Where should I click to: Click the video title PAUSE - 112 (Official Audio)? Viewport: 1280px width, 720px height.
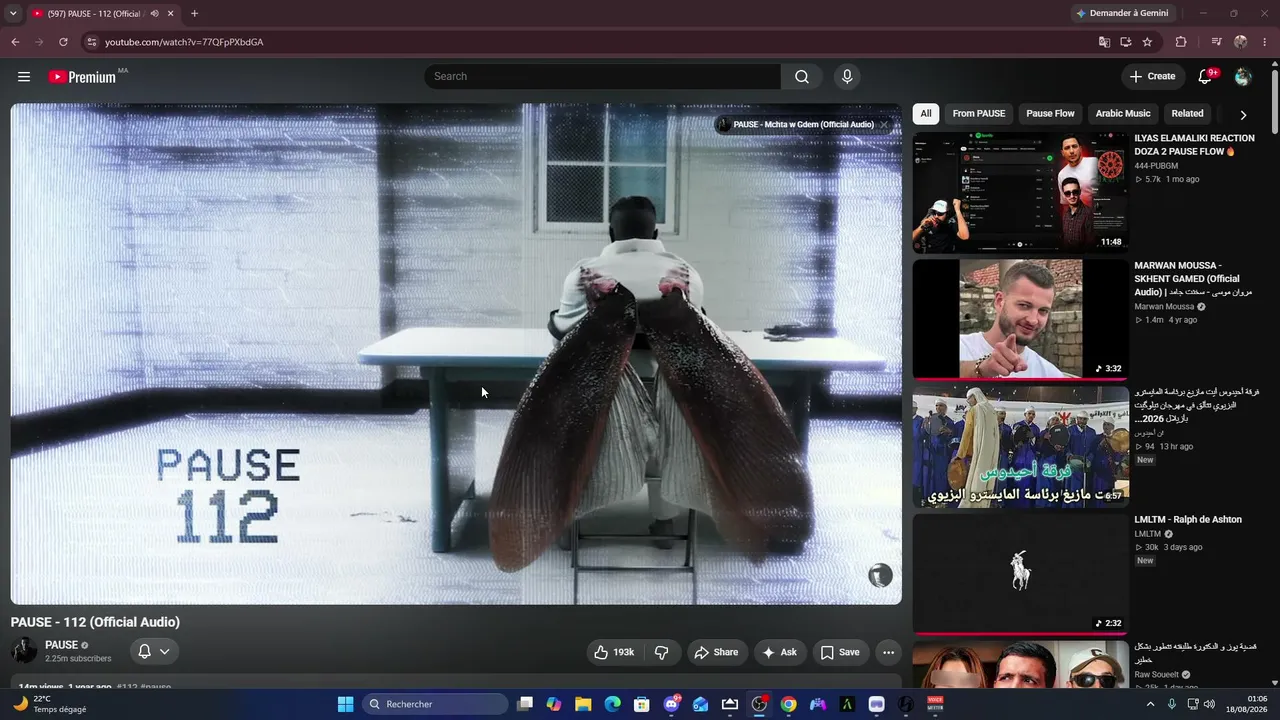pos(95,622)
